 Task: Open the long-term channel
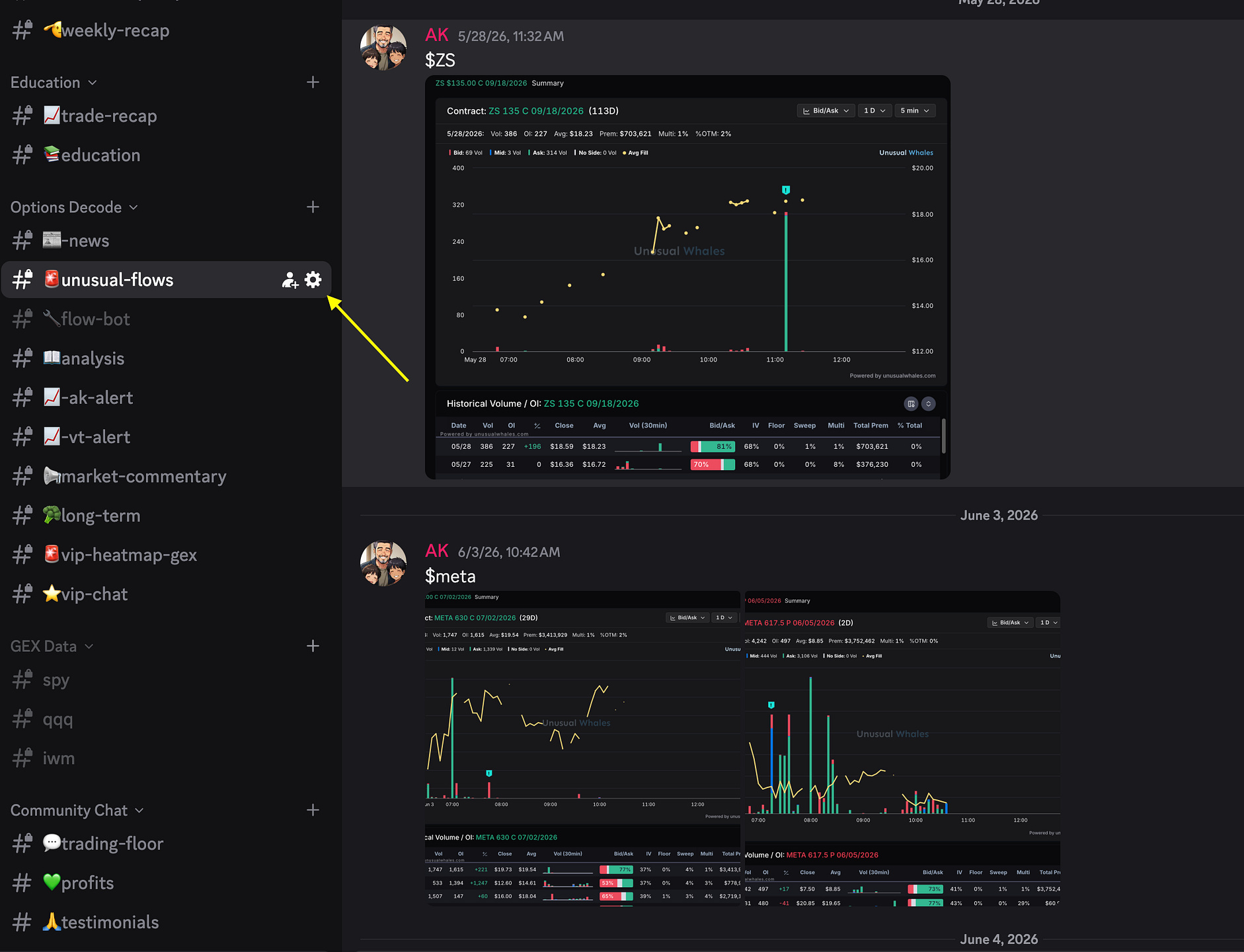[x=167, y=516]
